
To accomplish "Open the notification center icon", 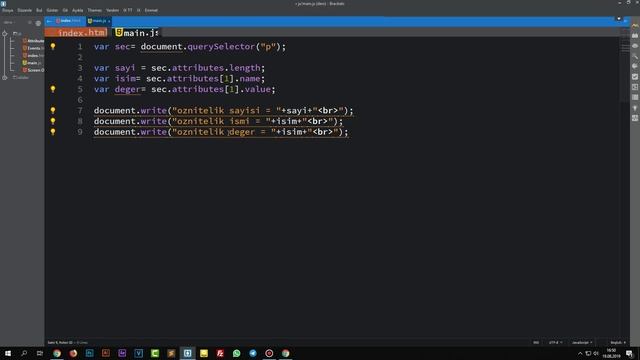I will coord(629,353).
